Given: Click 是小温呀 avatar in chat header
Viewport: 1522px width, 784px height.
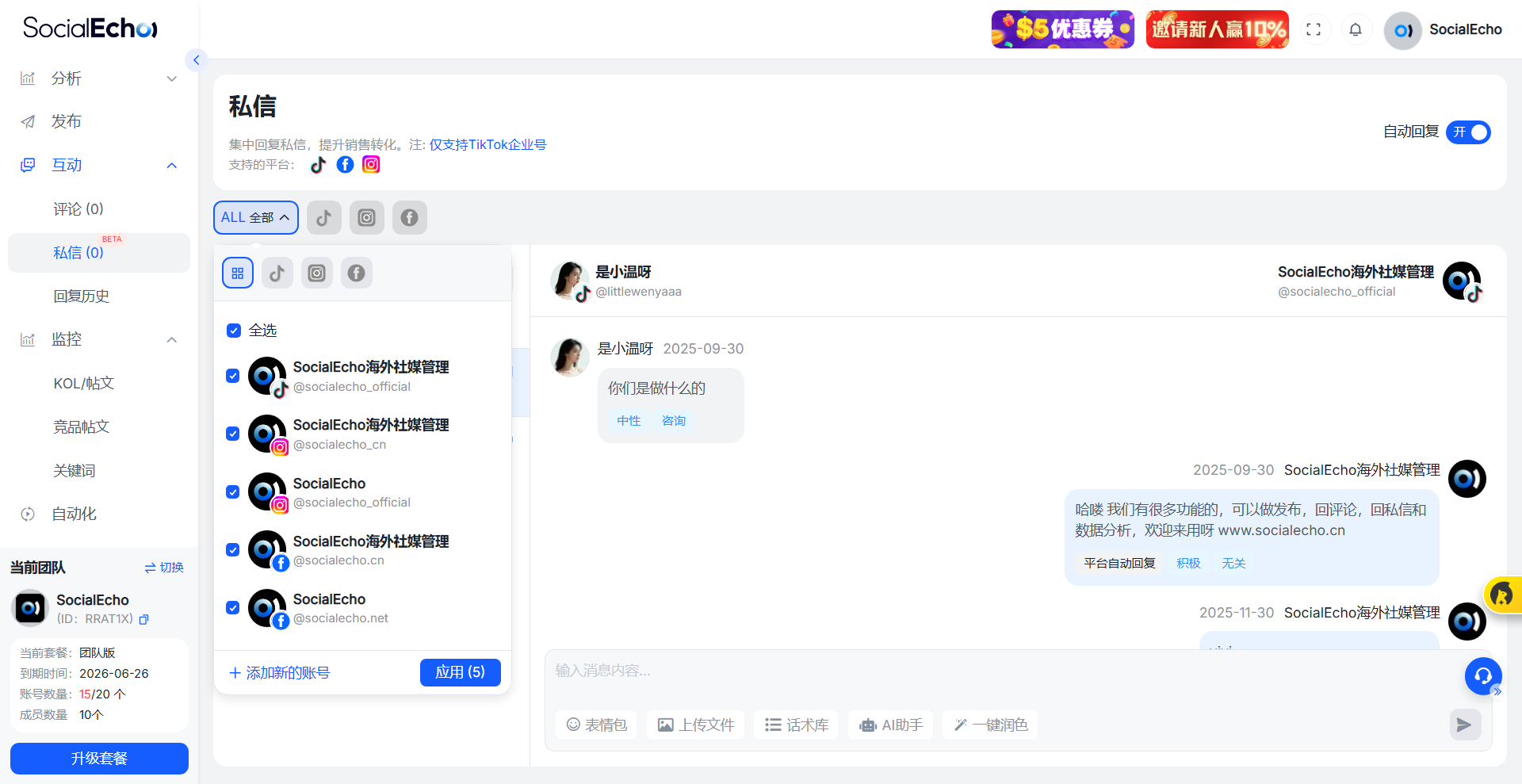Looking at the screenshot, I should pyautogui.click(x=570, y=281).
